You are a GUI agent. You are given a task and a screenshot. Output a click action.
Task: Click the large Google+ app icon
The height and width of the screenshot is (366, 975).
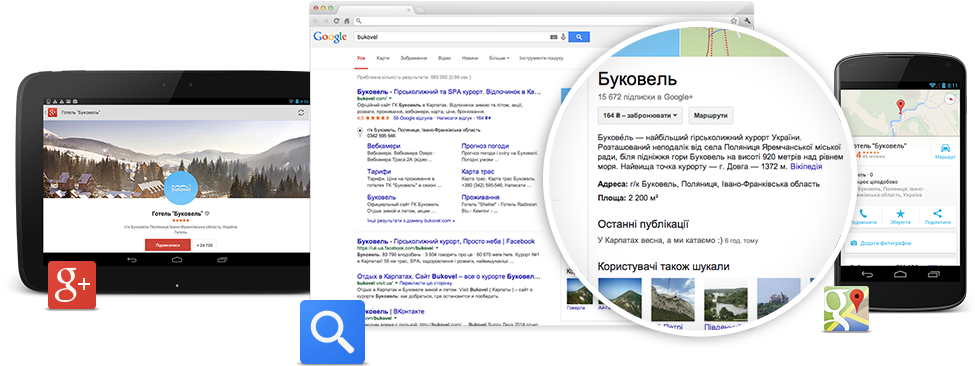(72, 285)
